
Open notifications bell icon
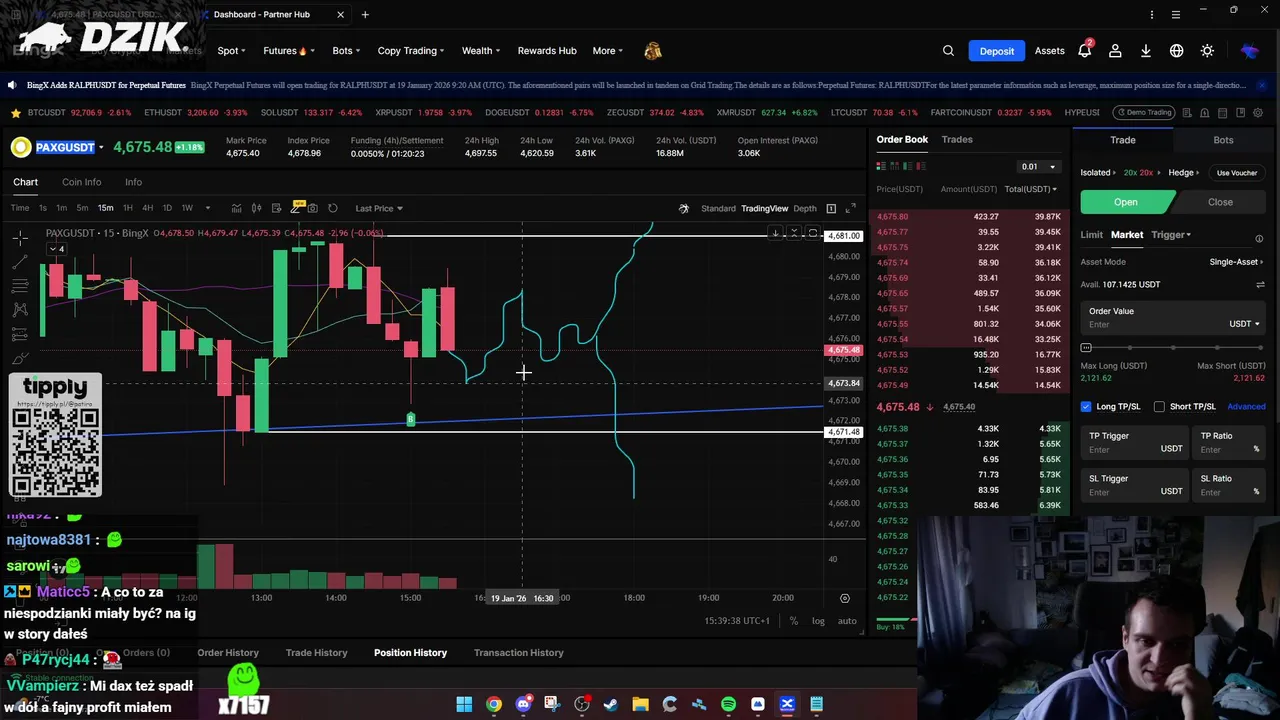[x=1084, y=51]
